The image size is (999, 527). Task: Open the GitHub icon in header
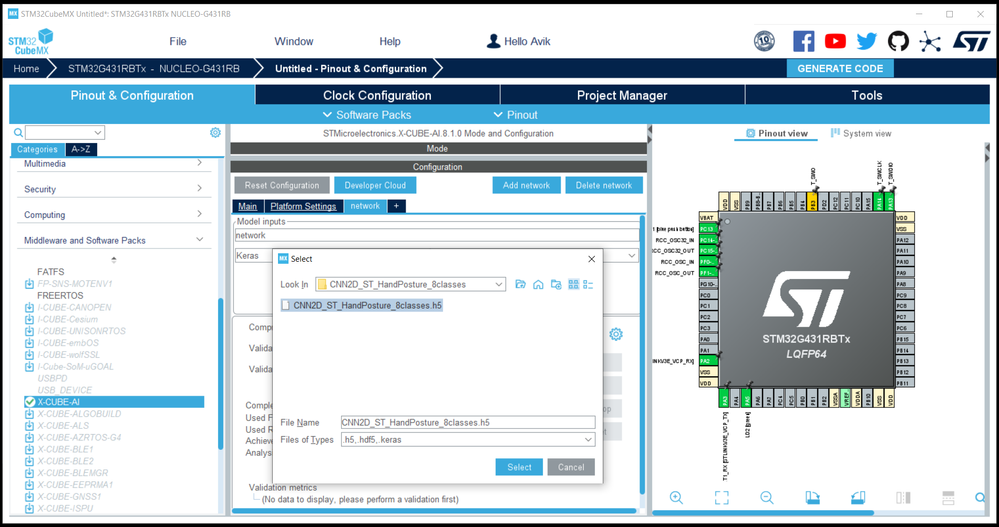[x=898, y=41]
